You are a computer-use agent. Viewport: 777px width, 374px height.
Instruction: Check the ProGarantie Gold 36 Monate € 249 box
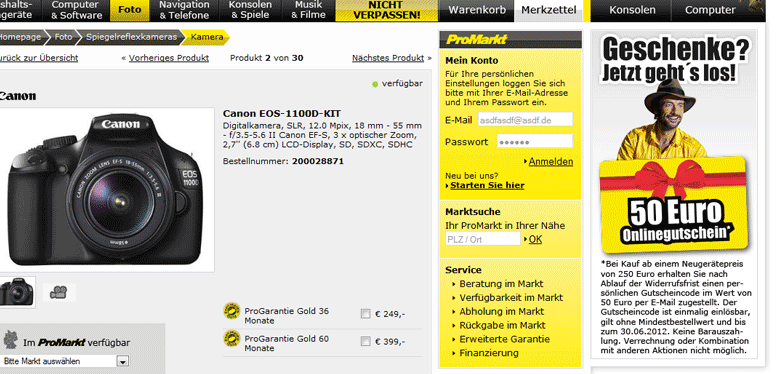[x=366, y=314]
